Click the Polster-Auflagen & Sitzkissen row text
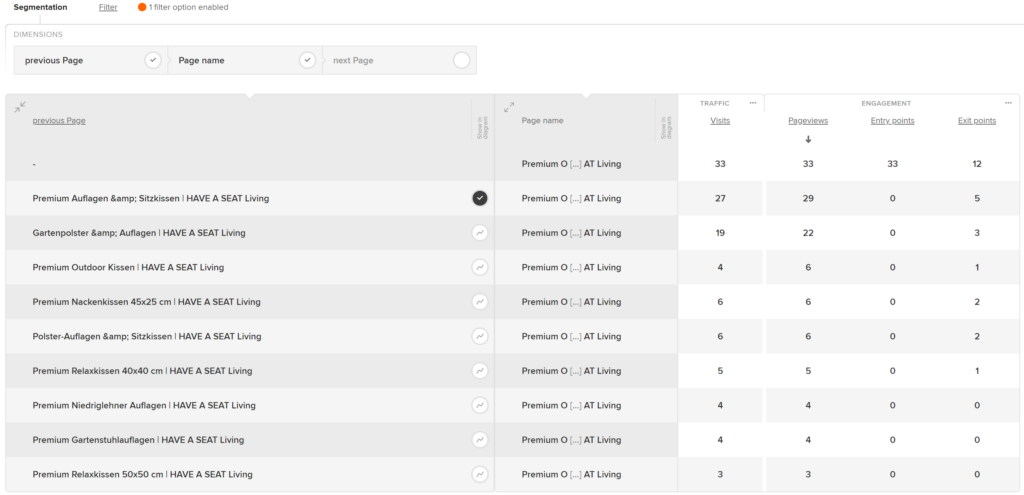 point(147,336)
